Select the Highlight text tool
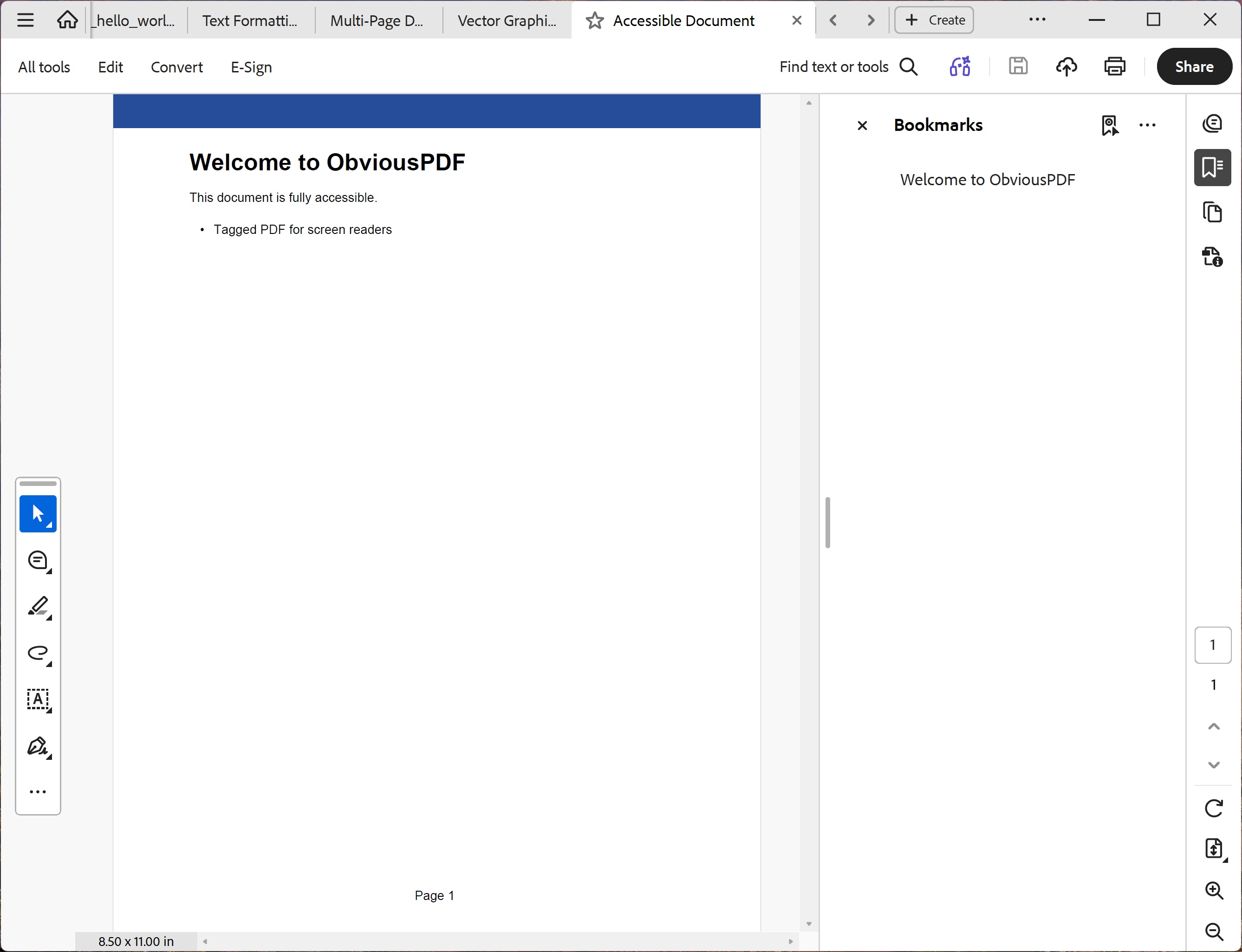Screen dimensions: 1242x952 point(38,608)
